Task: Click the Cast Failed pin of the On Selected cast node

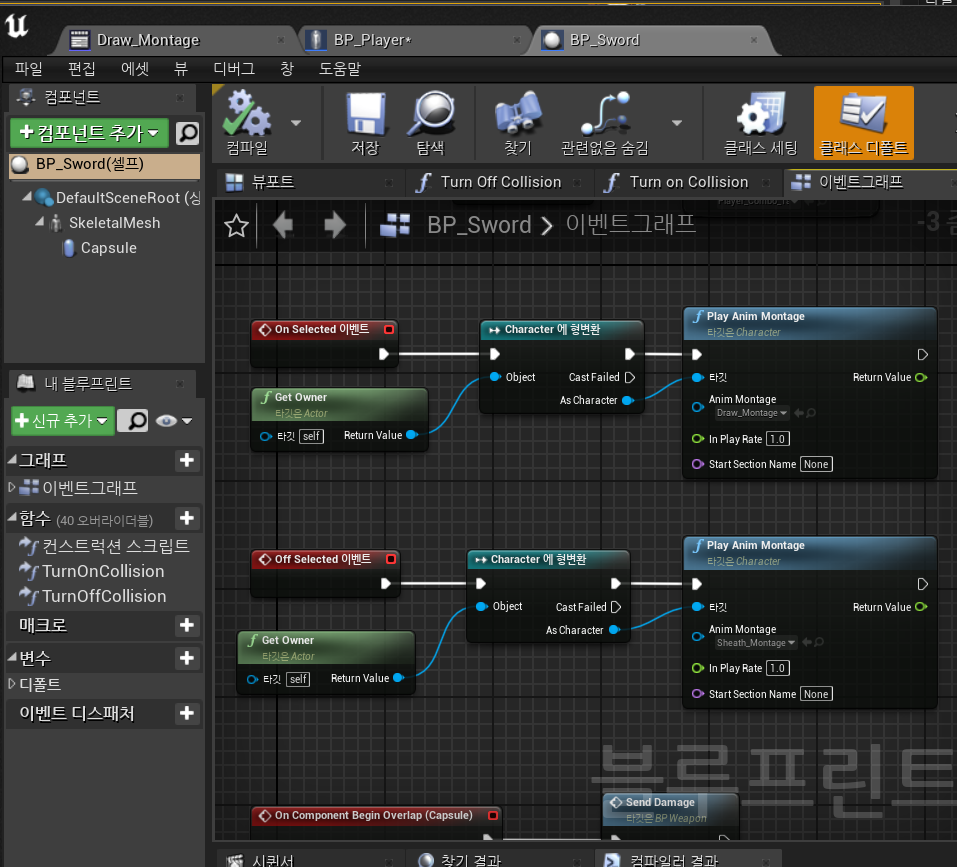Action: (630, 378)
